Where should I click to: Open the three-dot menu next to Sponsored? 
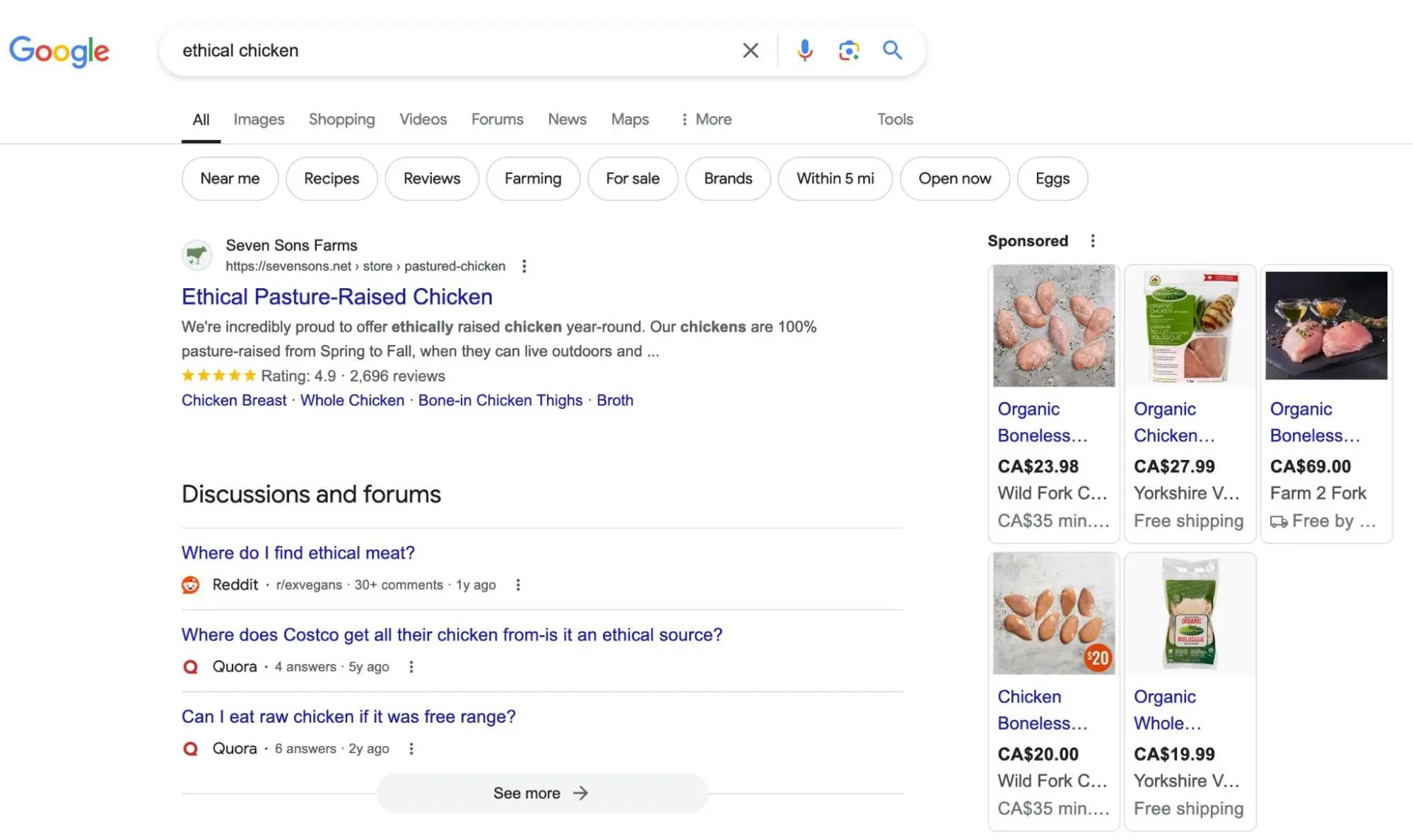(1092, 240)
